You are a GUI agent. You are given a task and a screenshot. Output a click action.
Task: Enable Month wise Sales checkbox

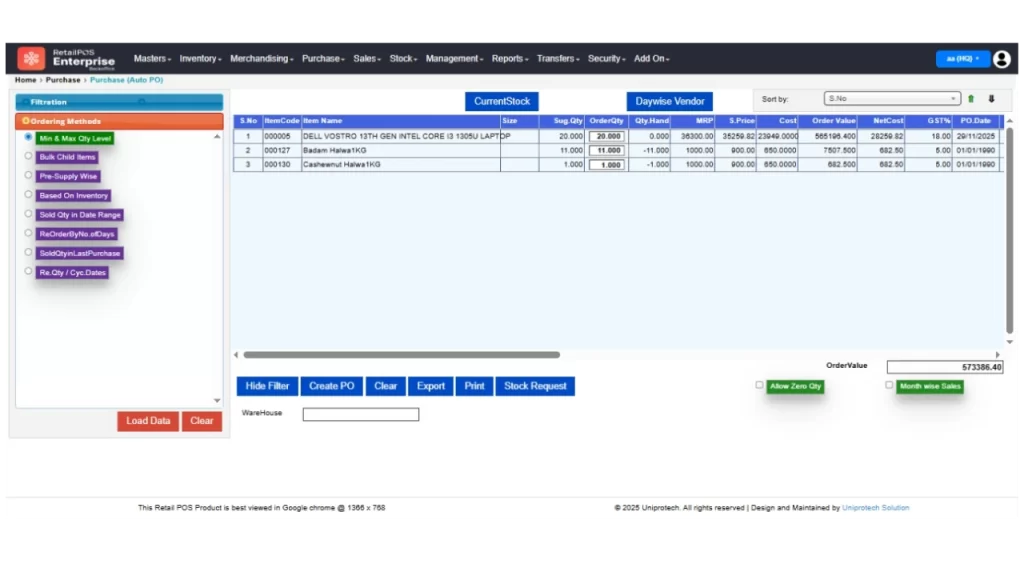[x=889, y=385]
